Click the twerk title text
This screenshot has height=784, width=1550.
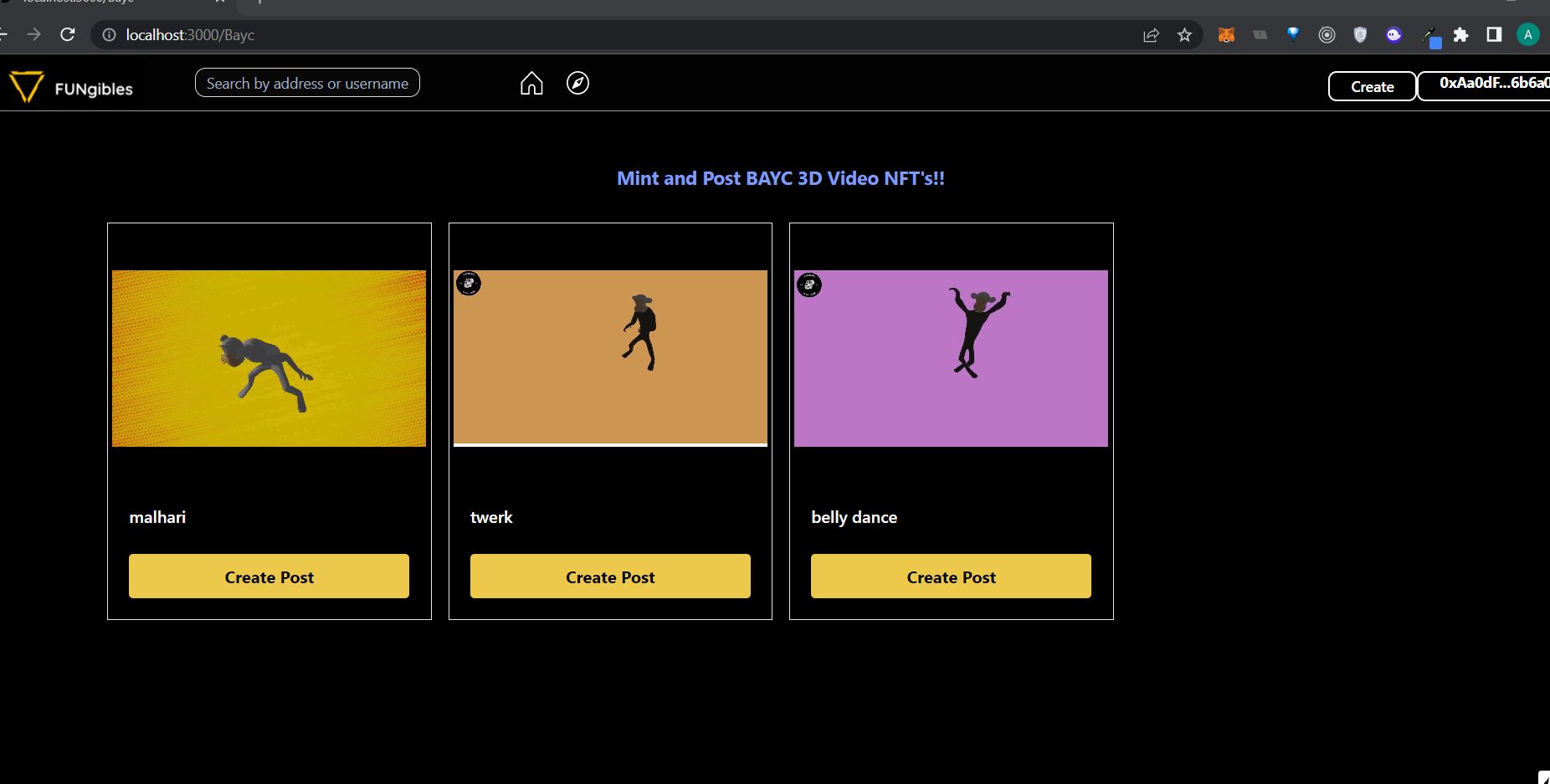pos(491,517)
